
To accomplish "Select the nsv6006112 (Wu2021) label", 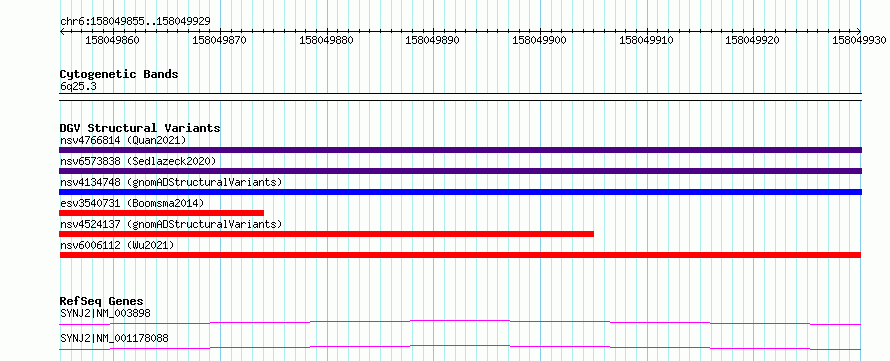I will coord(117,245).
